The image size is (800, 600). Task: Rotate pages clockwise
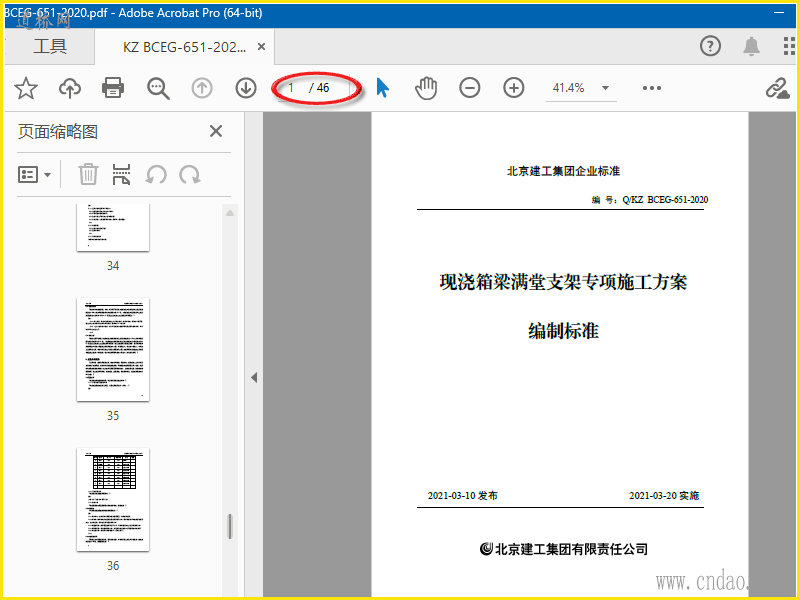pos(190,174)
